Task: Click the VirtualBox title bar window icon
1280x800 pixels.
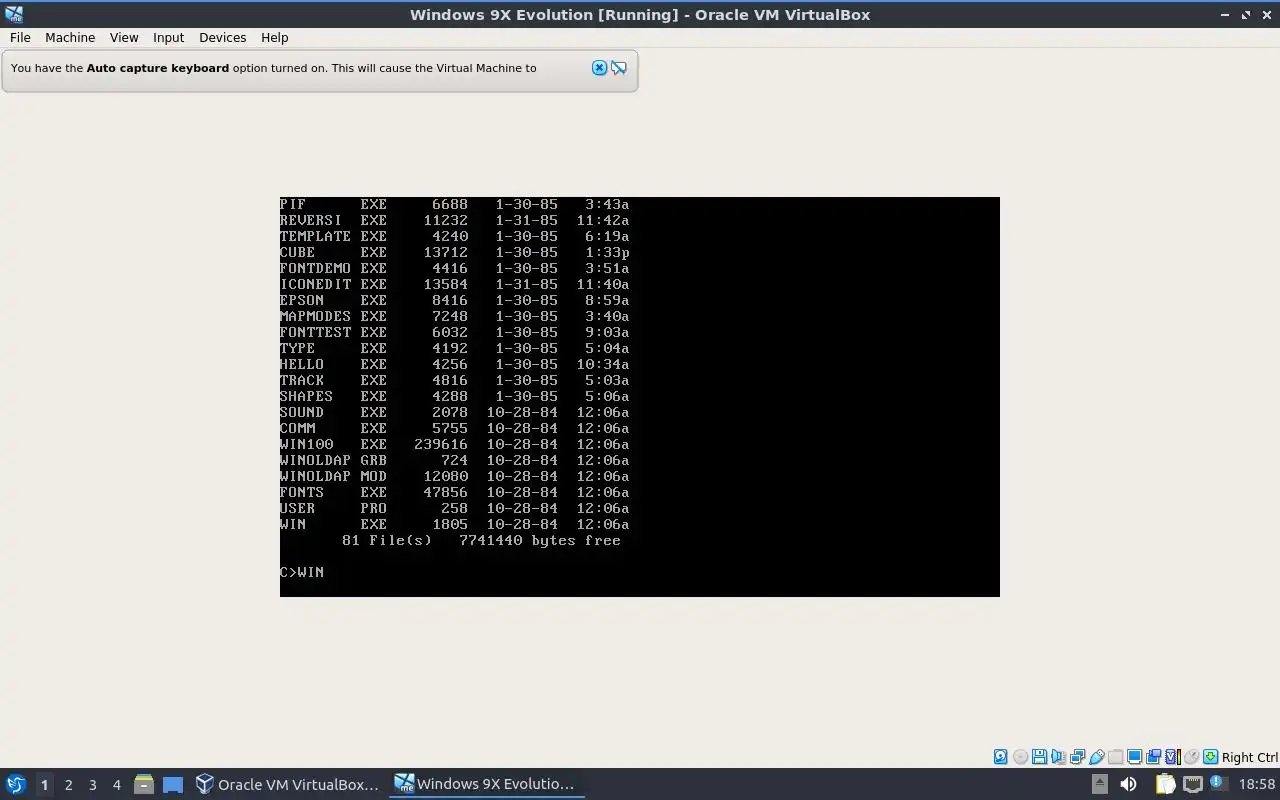Action: [13, 14]
